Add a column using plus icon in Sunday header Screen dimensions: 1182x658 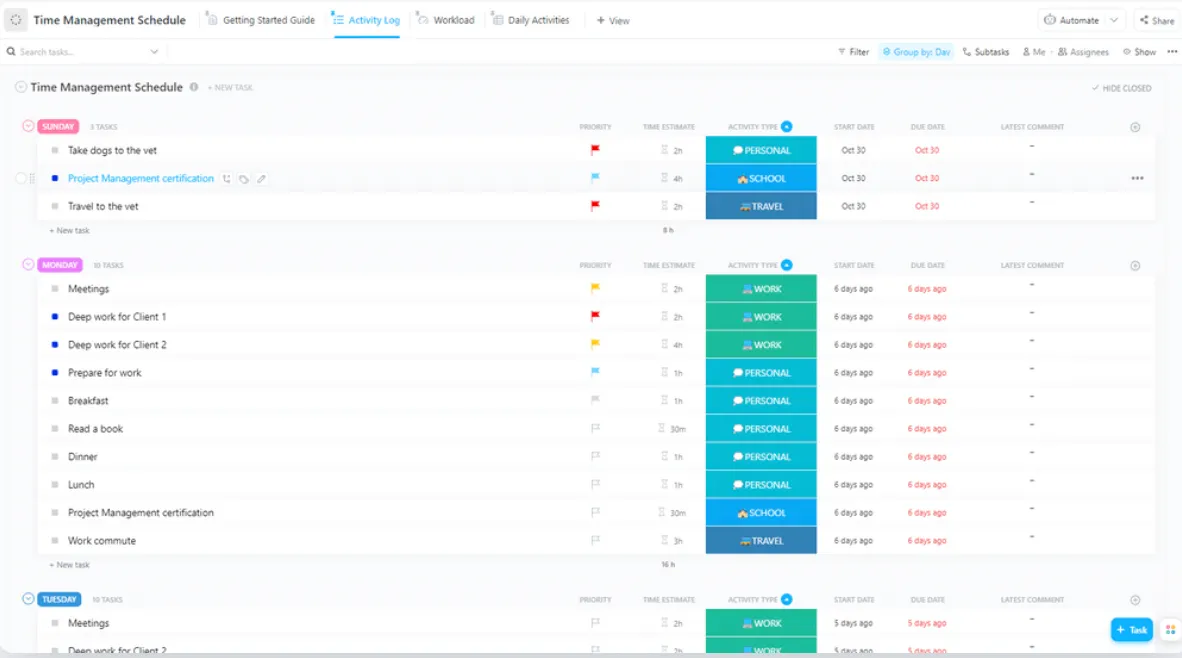click(x=1135, y=127)
